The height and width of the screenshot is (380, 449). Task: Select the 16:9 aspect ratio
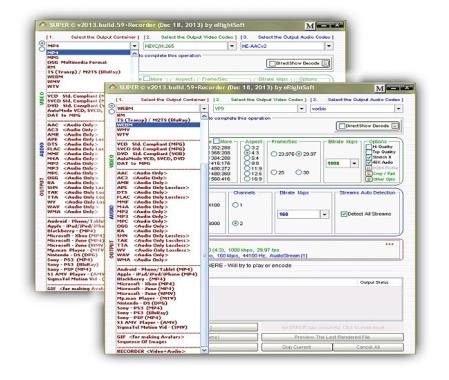click(247, 179)
